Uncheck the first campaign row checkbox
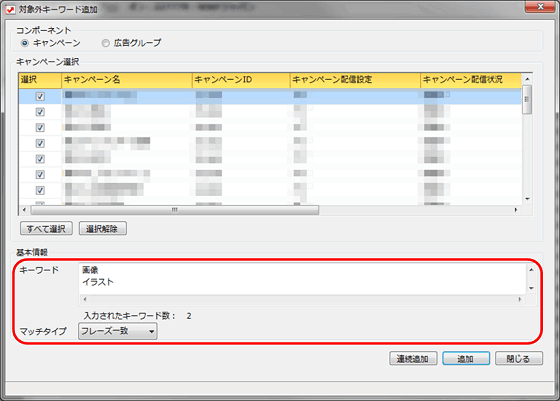 (40, 96)
